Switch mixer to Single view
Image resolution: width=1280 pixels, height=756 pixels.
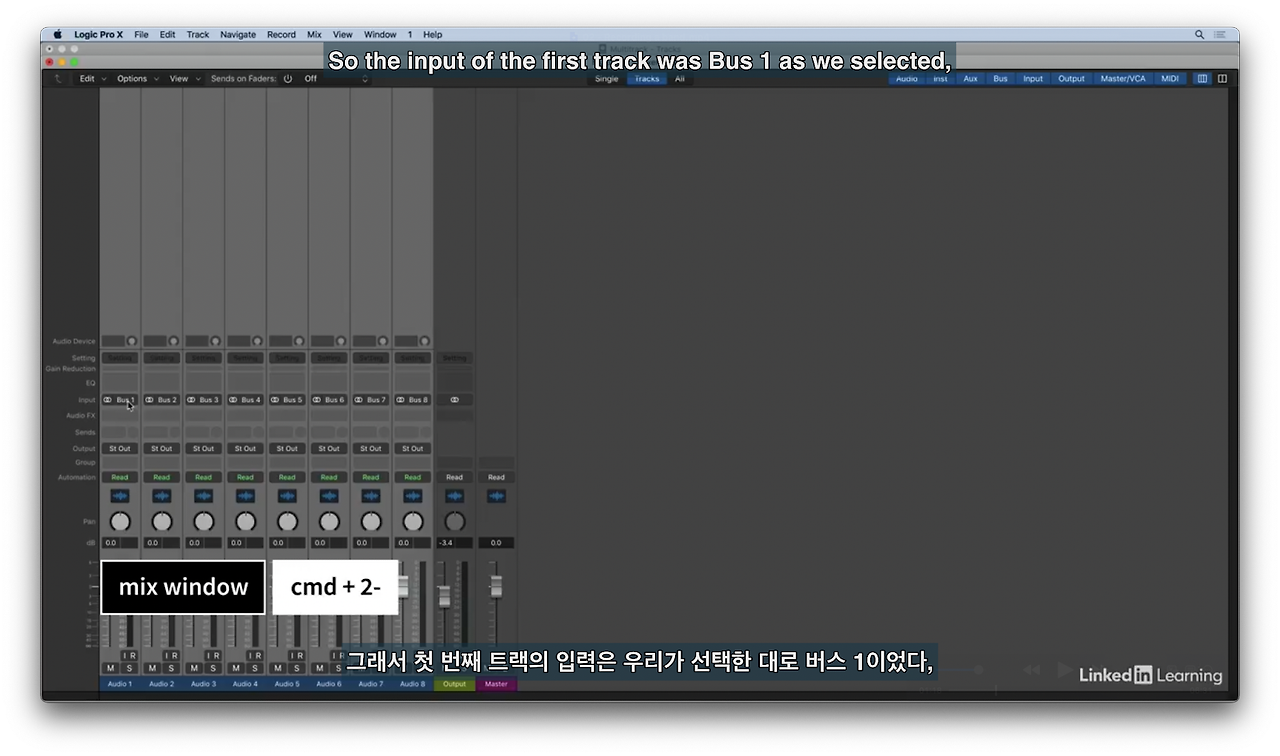tap(607, 79)
